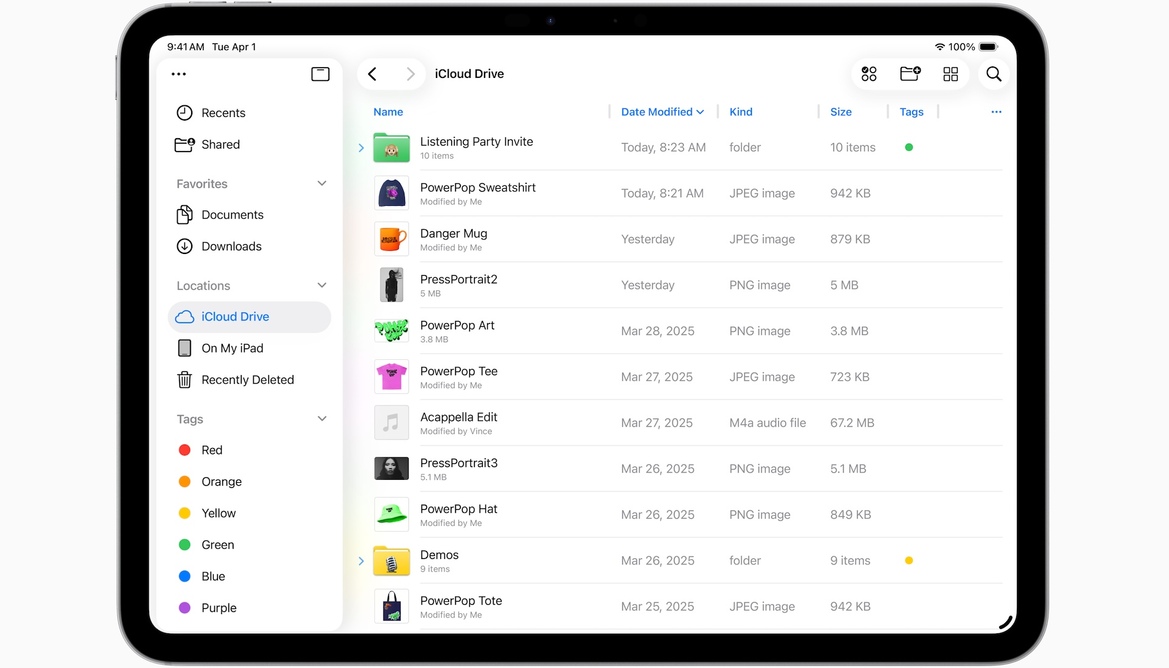Click the Wi-Fi indicator in status bar
1169x668 pixels.
(940, 46)
